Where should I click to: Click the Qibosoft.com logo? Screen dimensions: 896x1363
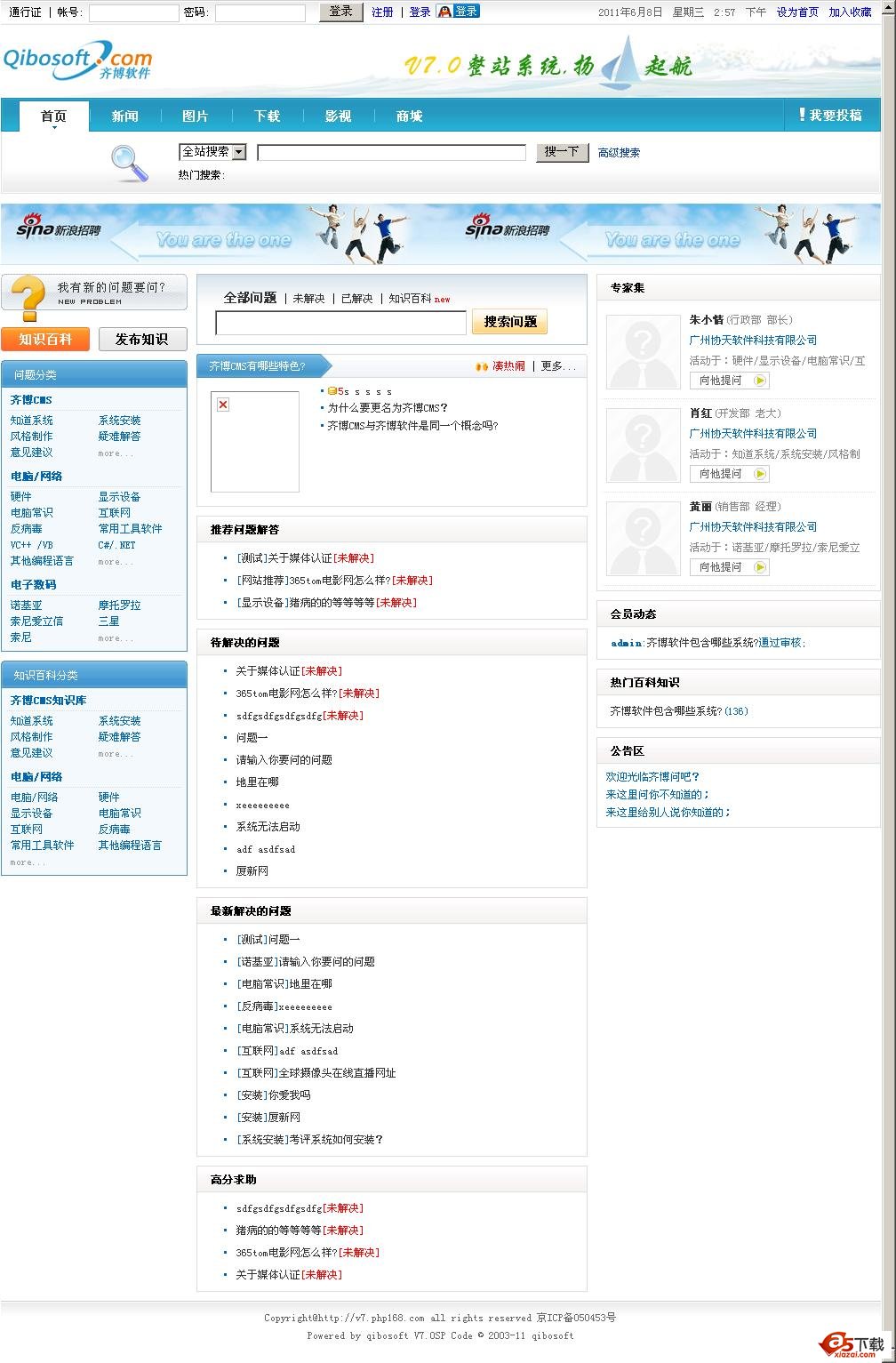[77, 60]
